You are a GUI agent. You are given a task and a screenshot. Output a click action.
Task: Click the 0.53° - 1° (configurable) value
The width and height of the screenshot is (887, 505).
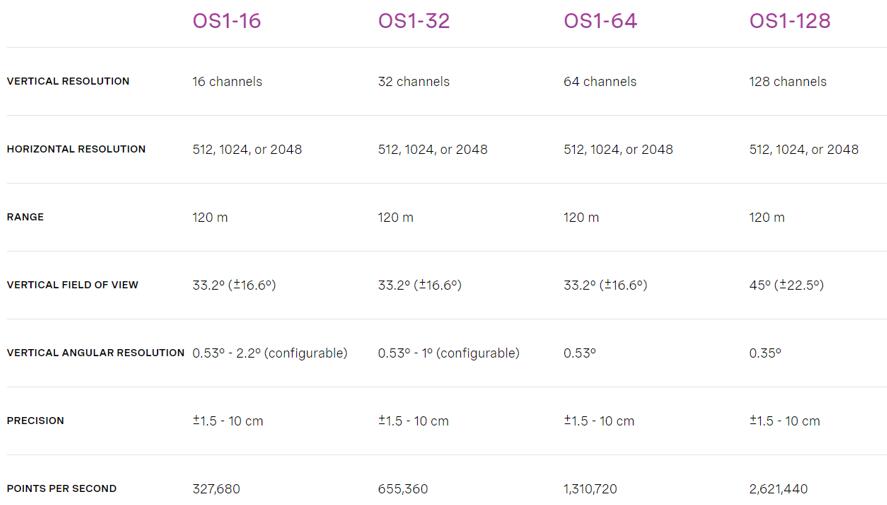[449, 353]
